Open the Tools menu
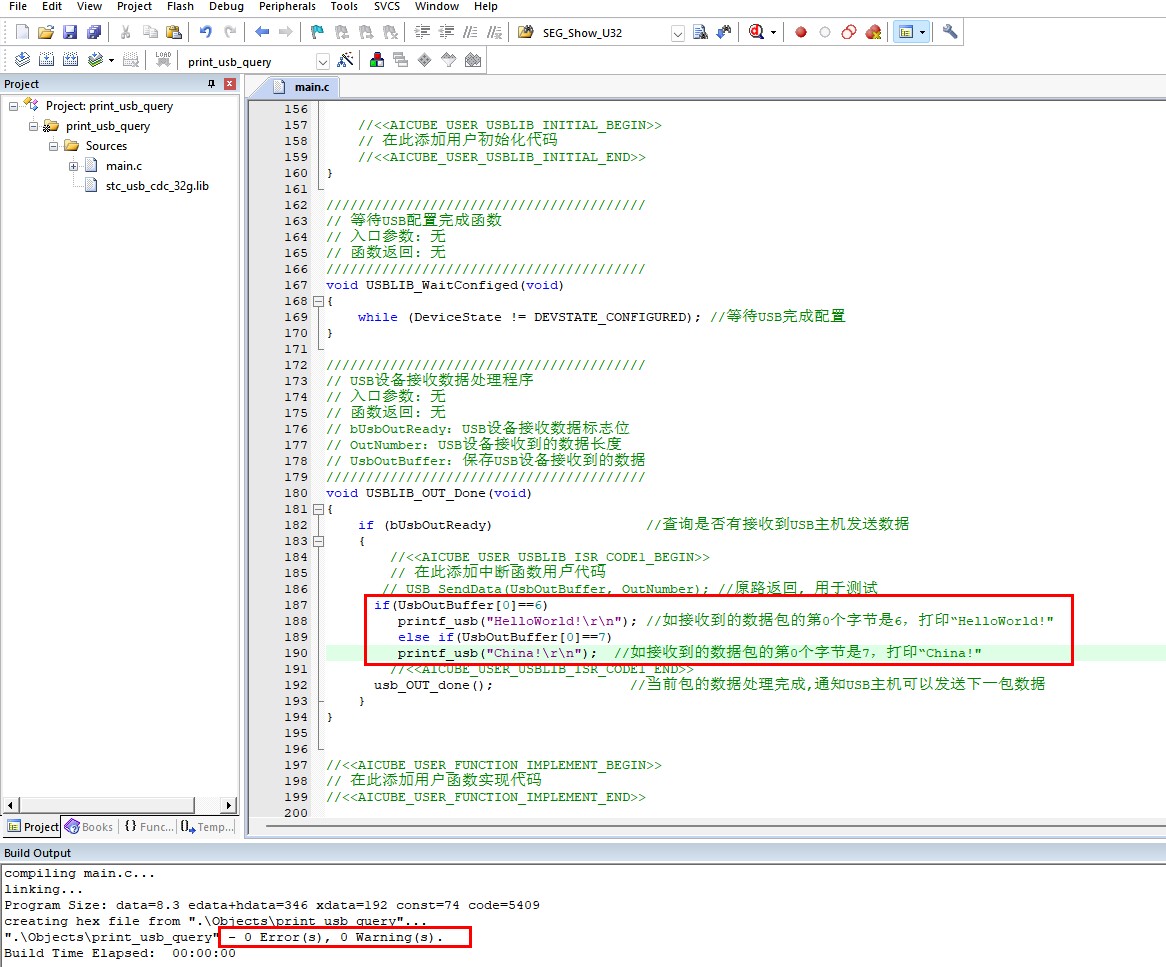 tap(344, 7)
